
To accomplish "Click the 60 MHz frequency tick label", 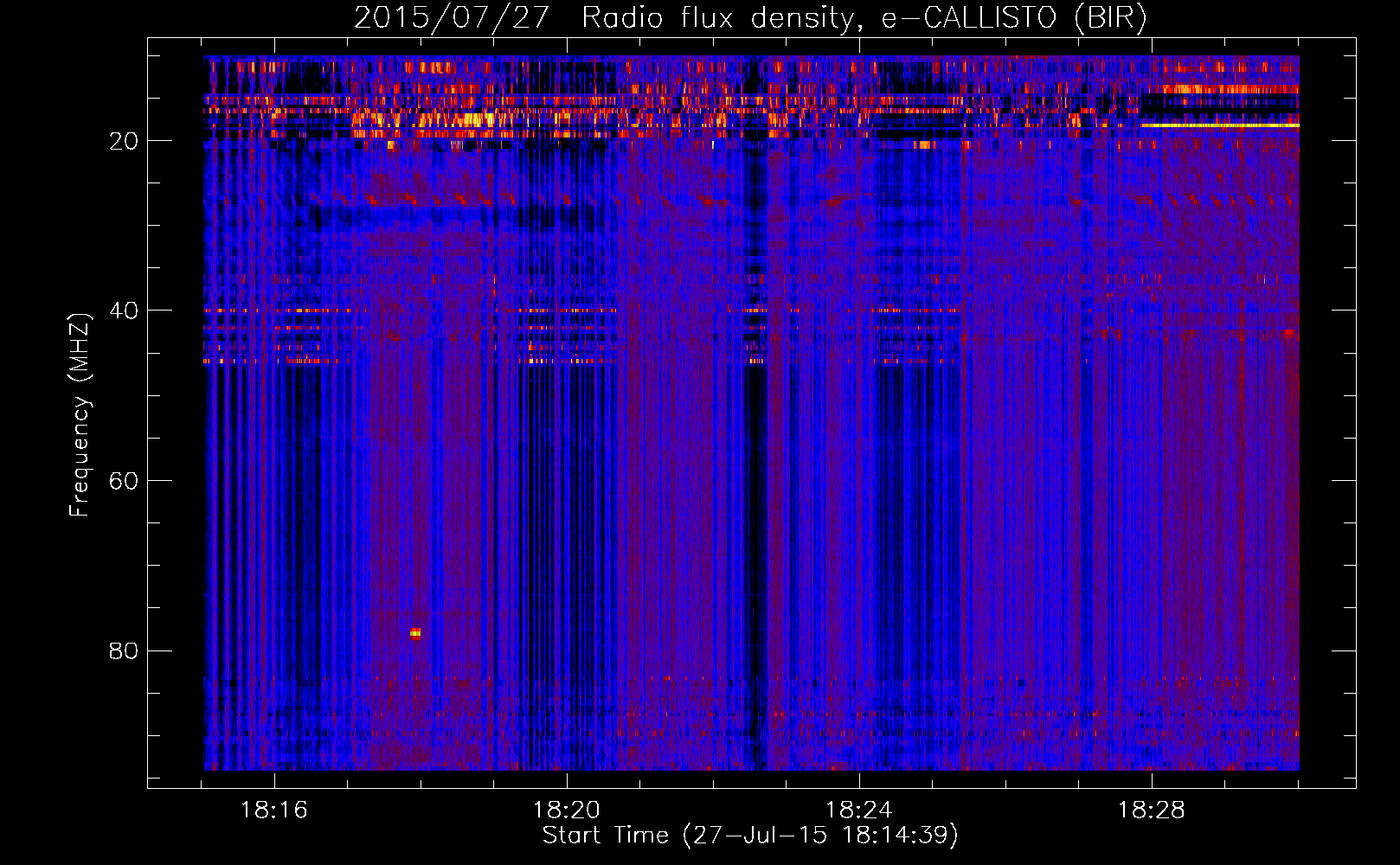I will [125, 481].
